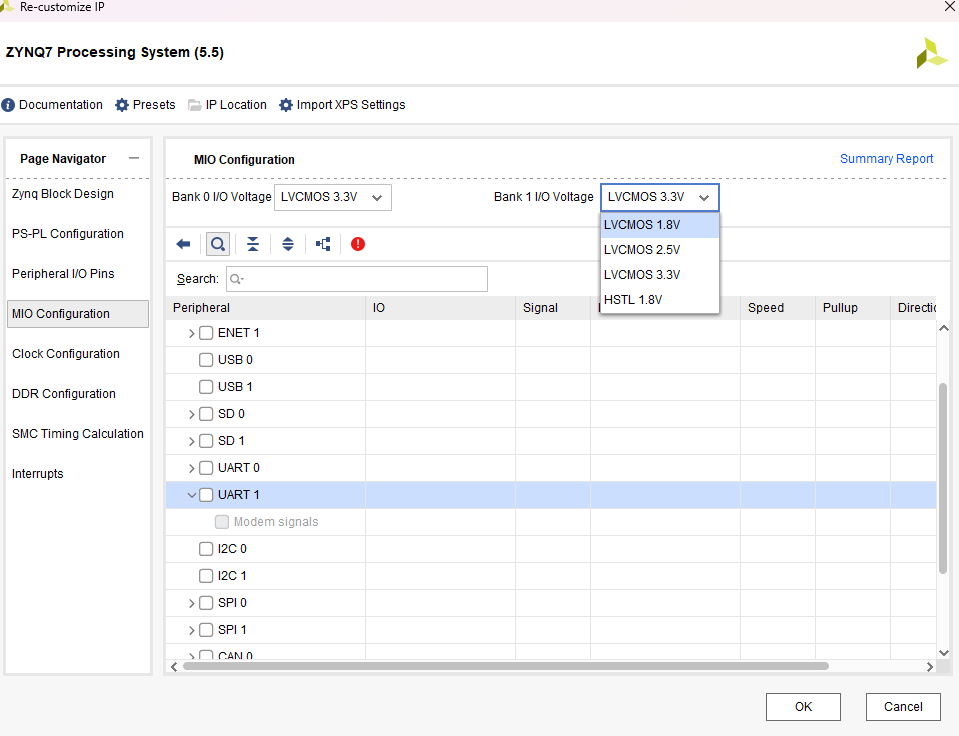This screenshot has height=736, width=959.
Task: Click the Presets gear icon
Action: tap(122, 105)
